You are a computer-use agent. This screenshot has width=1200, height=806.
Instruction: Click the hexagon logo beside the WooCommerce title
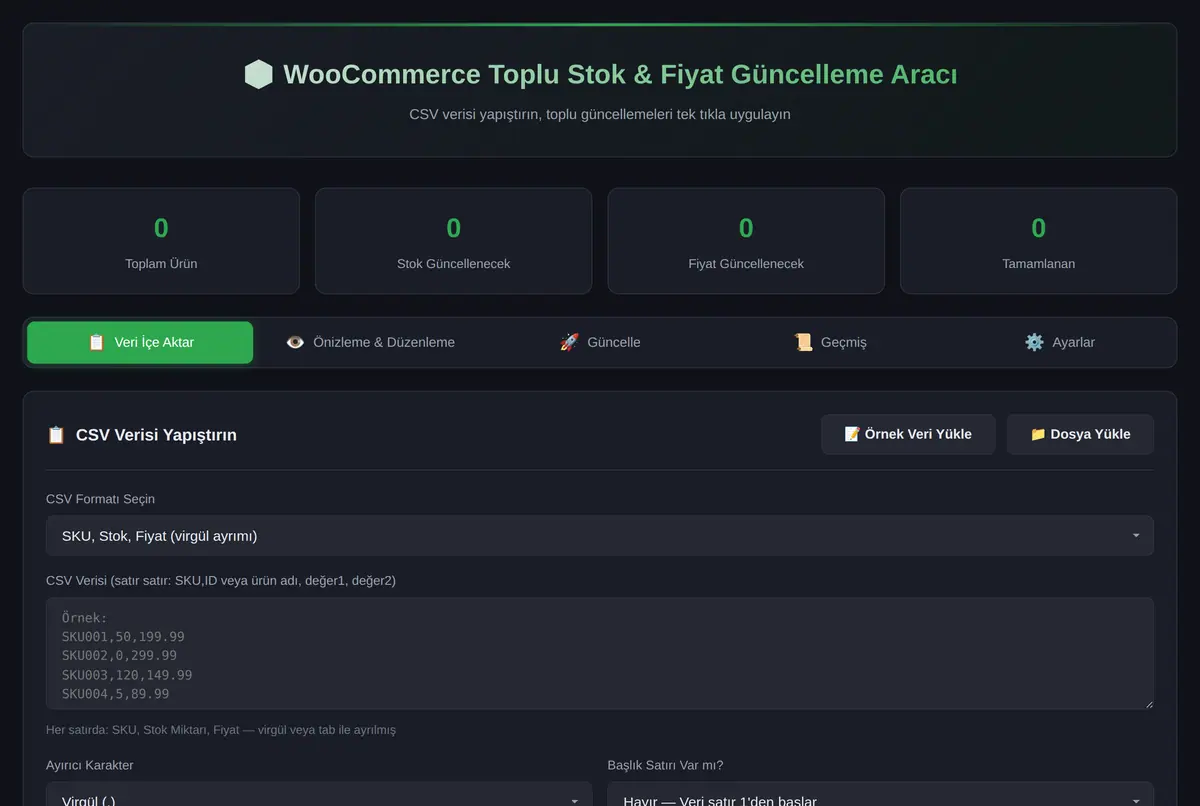coord(258,75)
